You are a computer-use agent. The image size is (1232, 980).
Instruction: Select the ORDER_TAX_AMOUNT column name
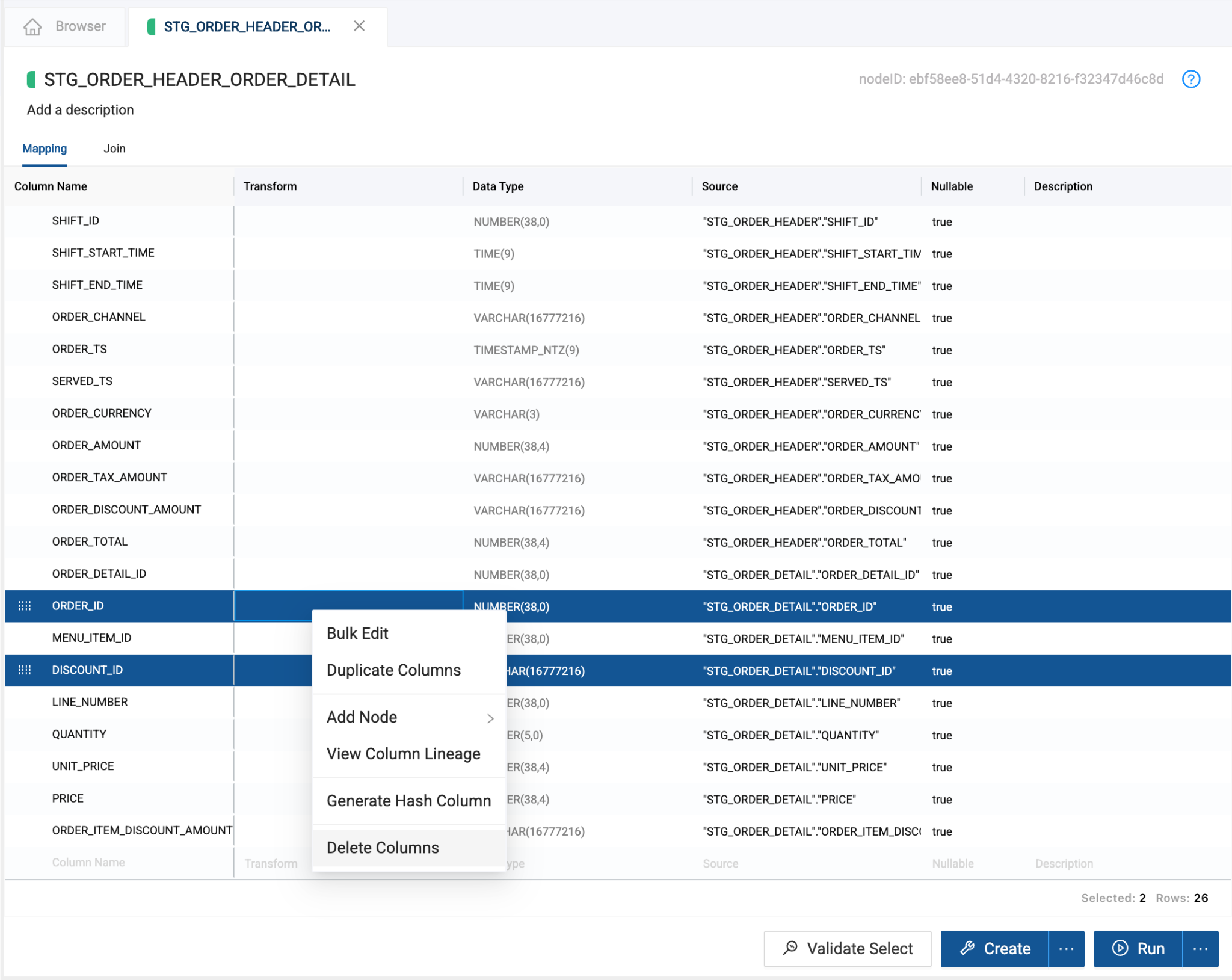(109, 478)
